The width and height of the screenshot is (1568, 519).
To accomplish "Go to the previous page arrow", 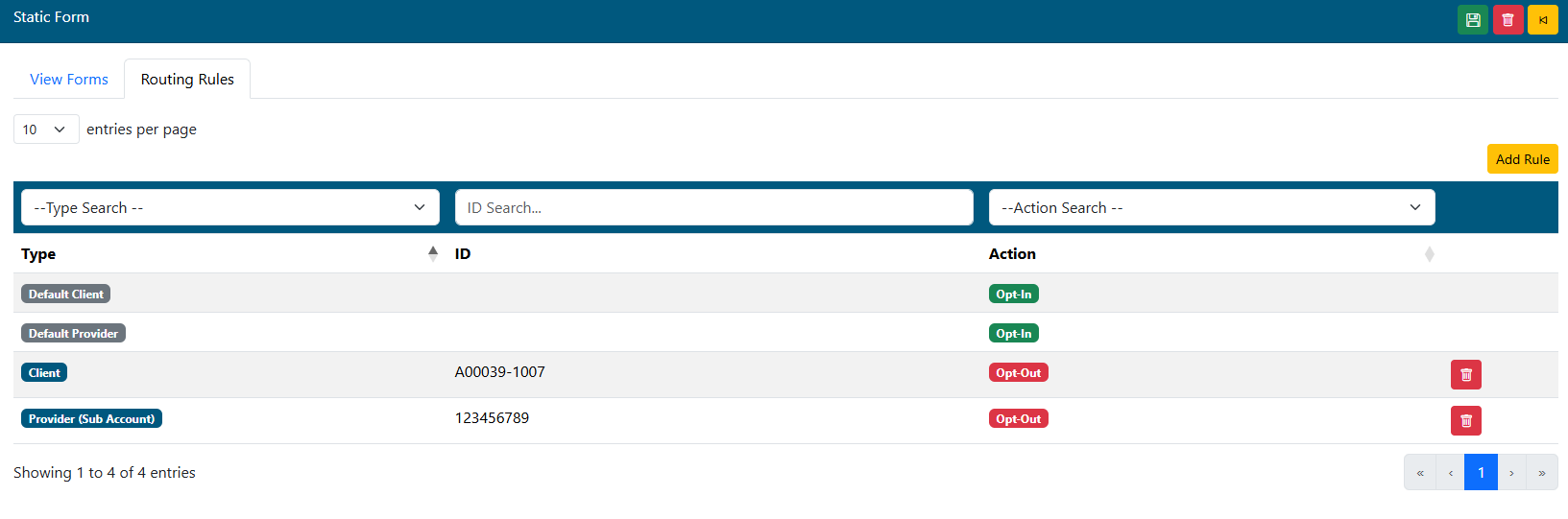I will (x=1450, y=473).
